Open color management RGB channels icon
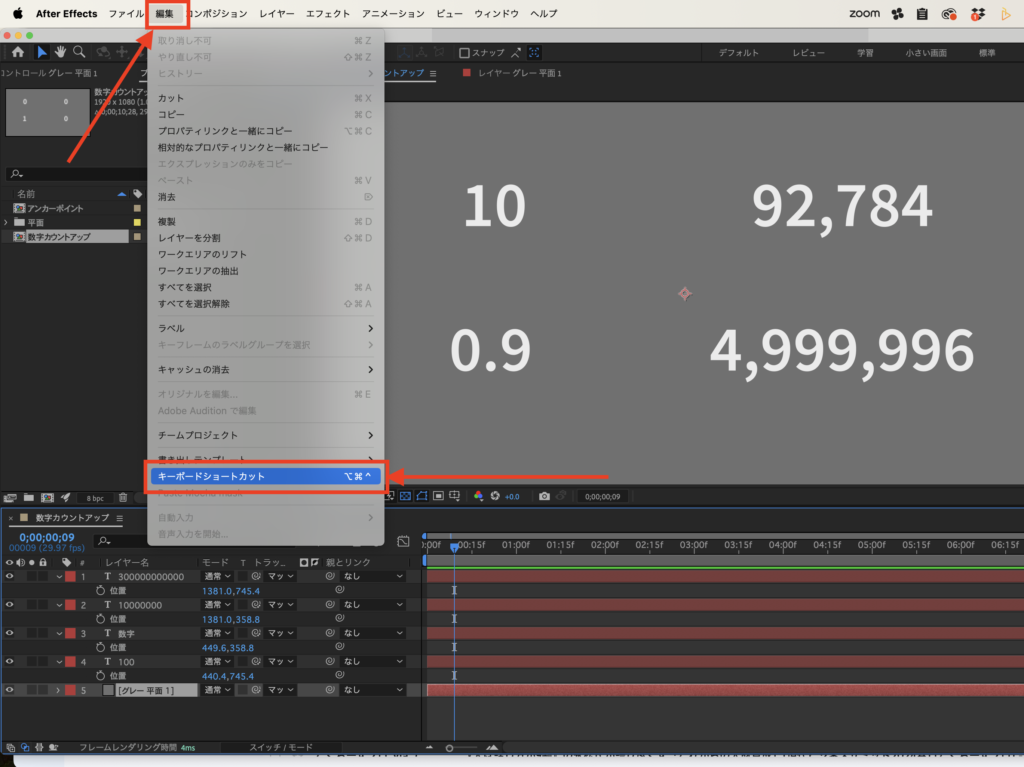Screen dimensions: 1024x767 (478, 496)
